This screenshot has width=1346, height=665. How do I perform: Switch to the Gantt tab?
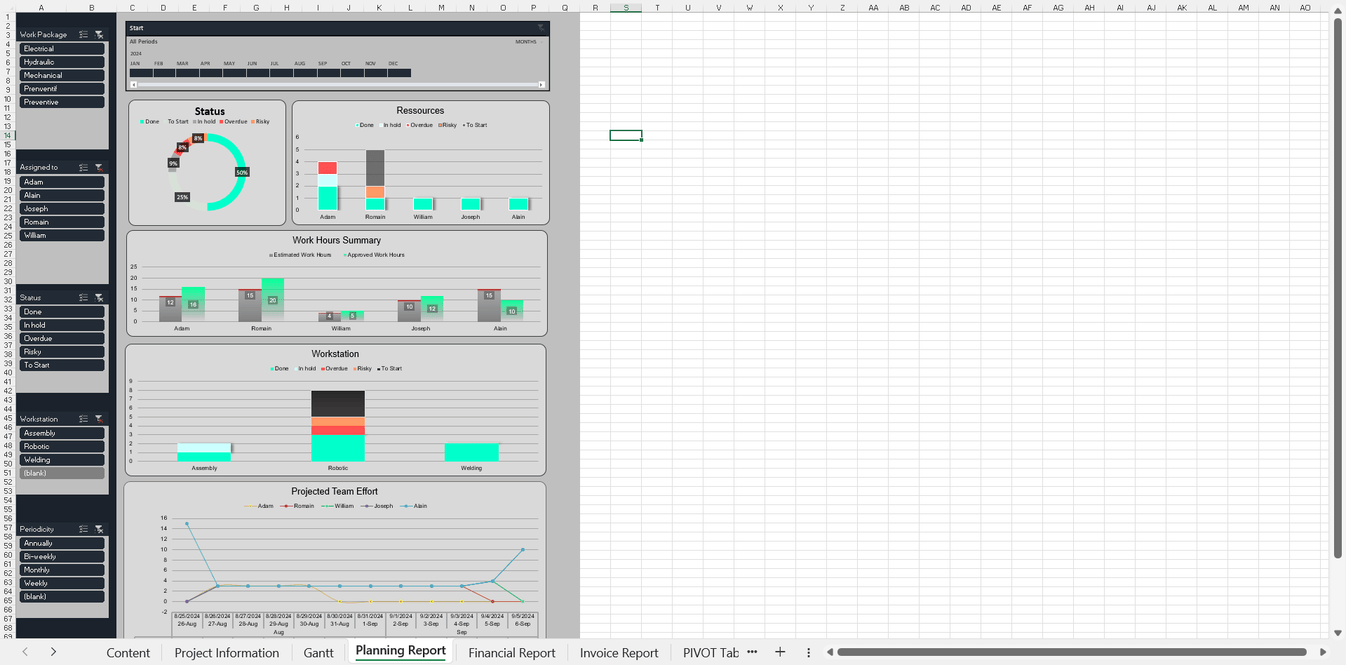(x=318, y=652)
